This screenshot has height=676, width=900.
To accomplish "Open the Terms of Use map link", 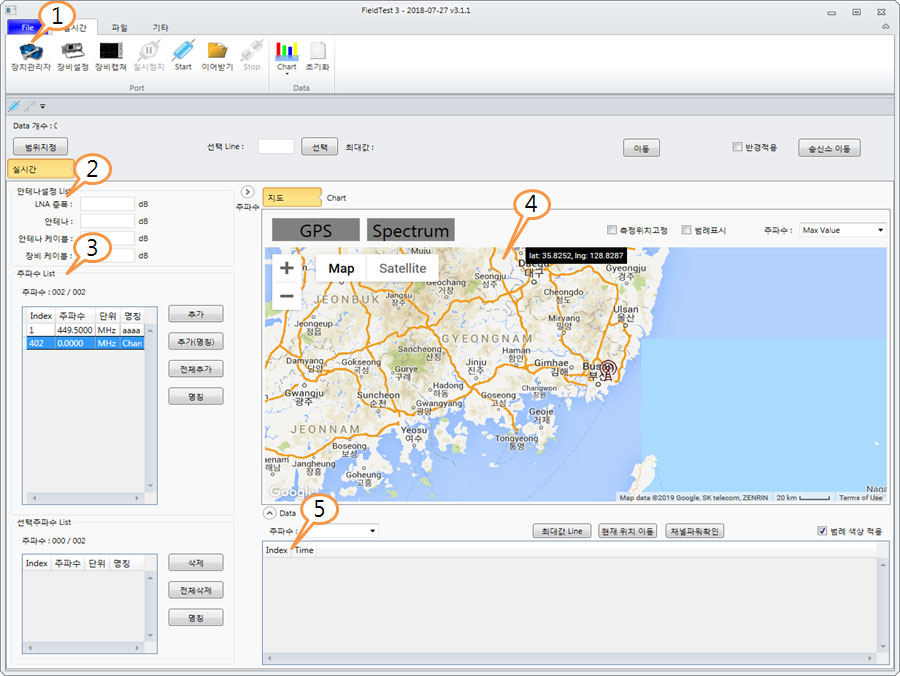I will pos(860,498).
